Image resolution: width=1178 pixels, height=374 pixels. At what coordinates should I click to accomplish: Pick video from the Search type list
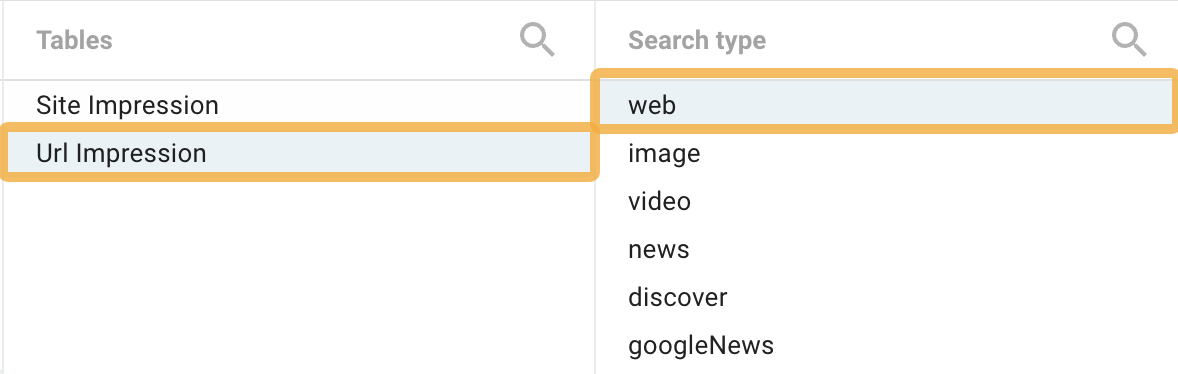(x=886, y=201)
